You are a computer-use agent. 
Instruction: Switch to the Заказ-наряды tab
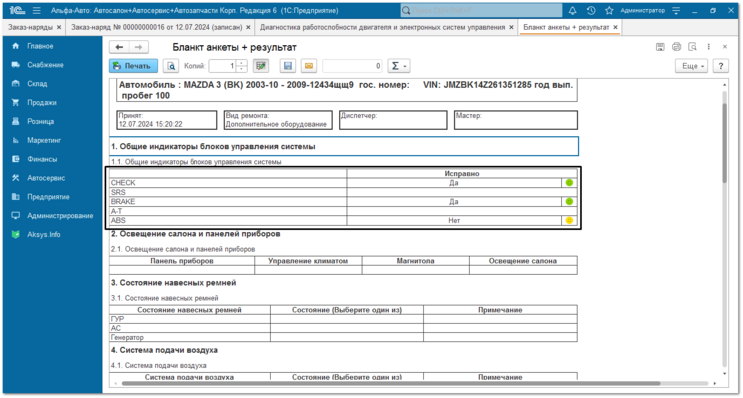coord(30,27)
